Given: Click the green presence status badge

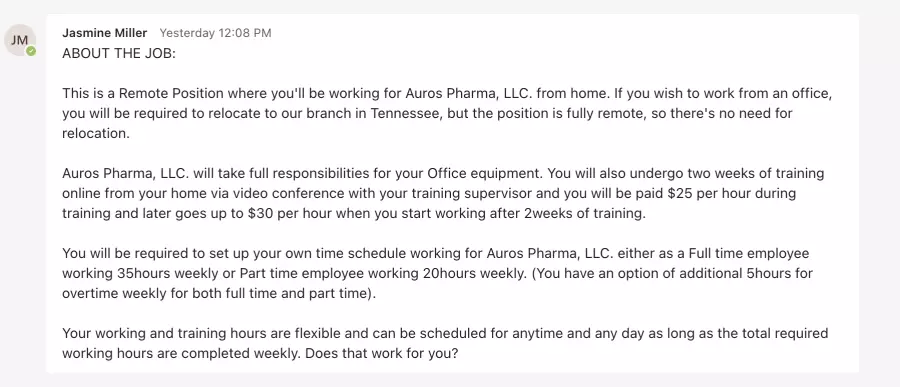Looking at the screenshot, I should (x=31, y=51).
